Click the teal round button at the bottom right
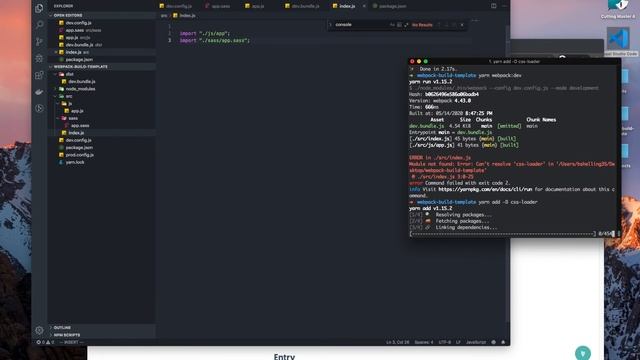 (x=583, y=353)
